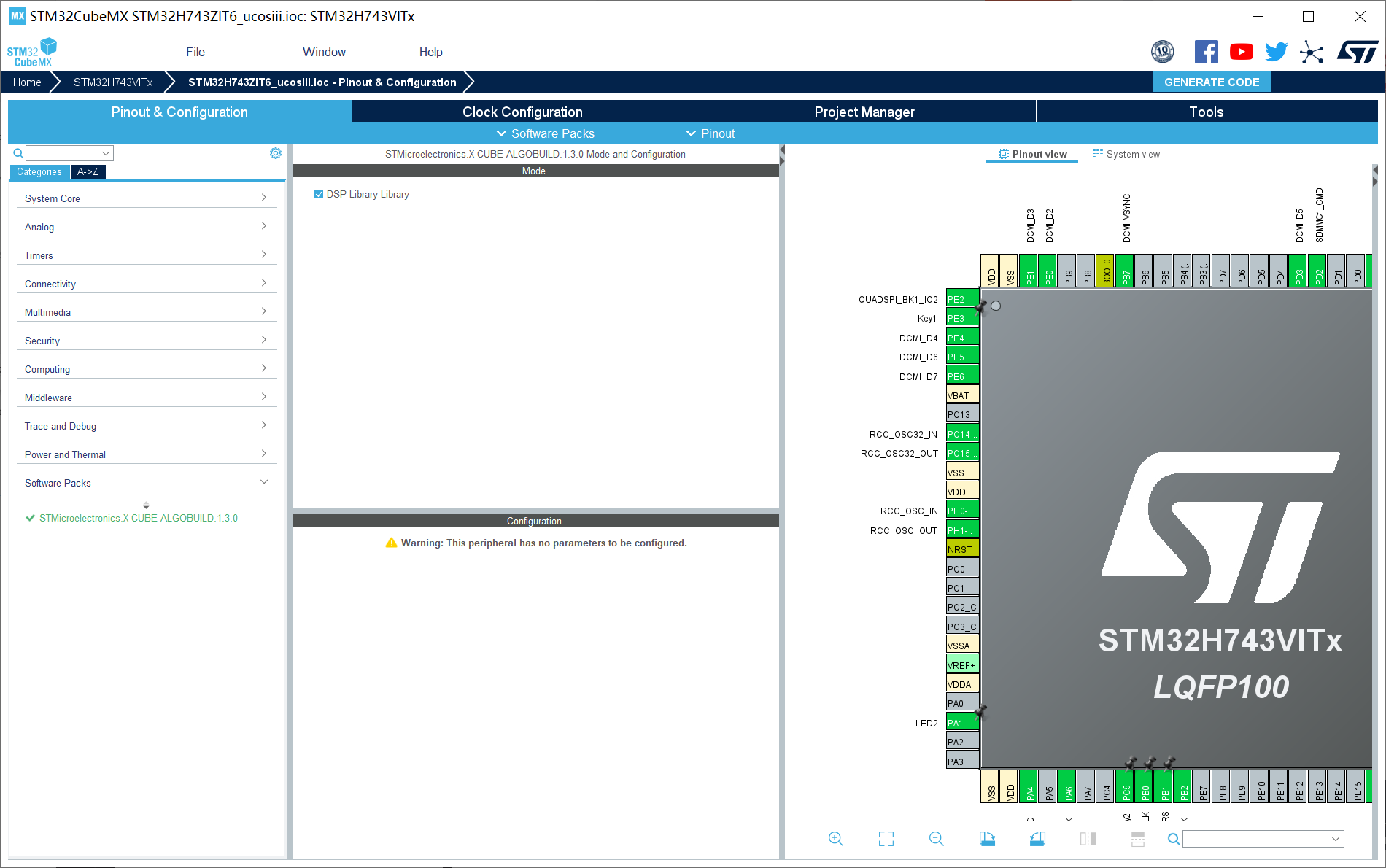Open the ST Twitter icon
1386x868 pixels.
(x=1276, y=52)
